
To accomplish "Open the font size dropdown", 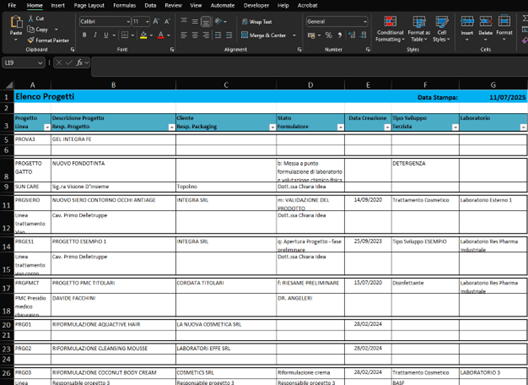I will point(147,22).
